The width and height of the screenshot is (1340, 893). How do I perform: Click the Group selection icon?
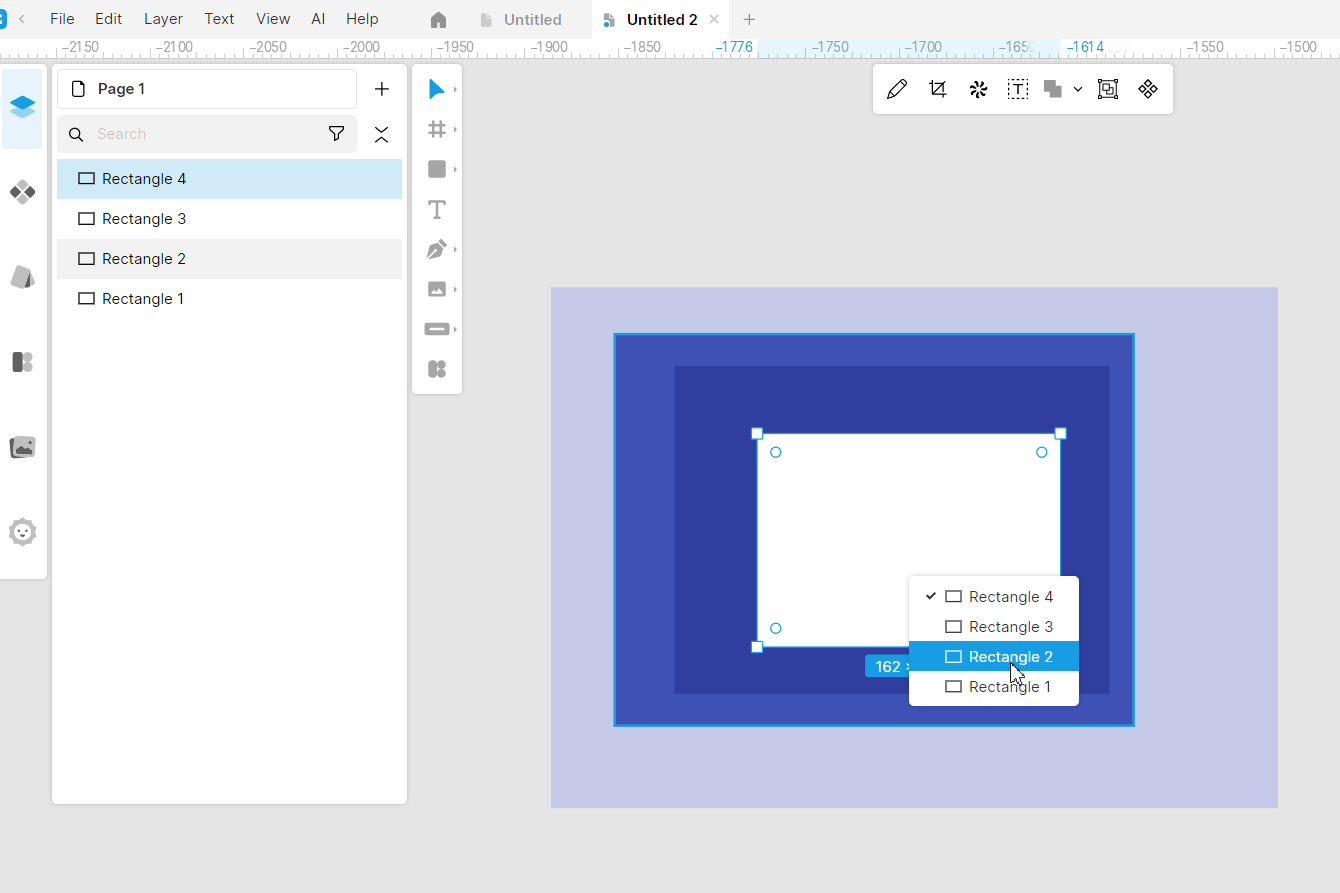tap(1108, 89)
